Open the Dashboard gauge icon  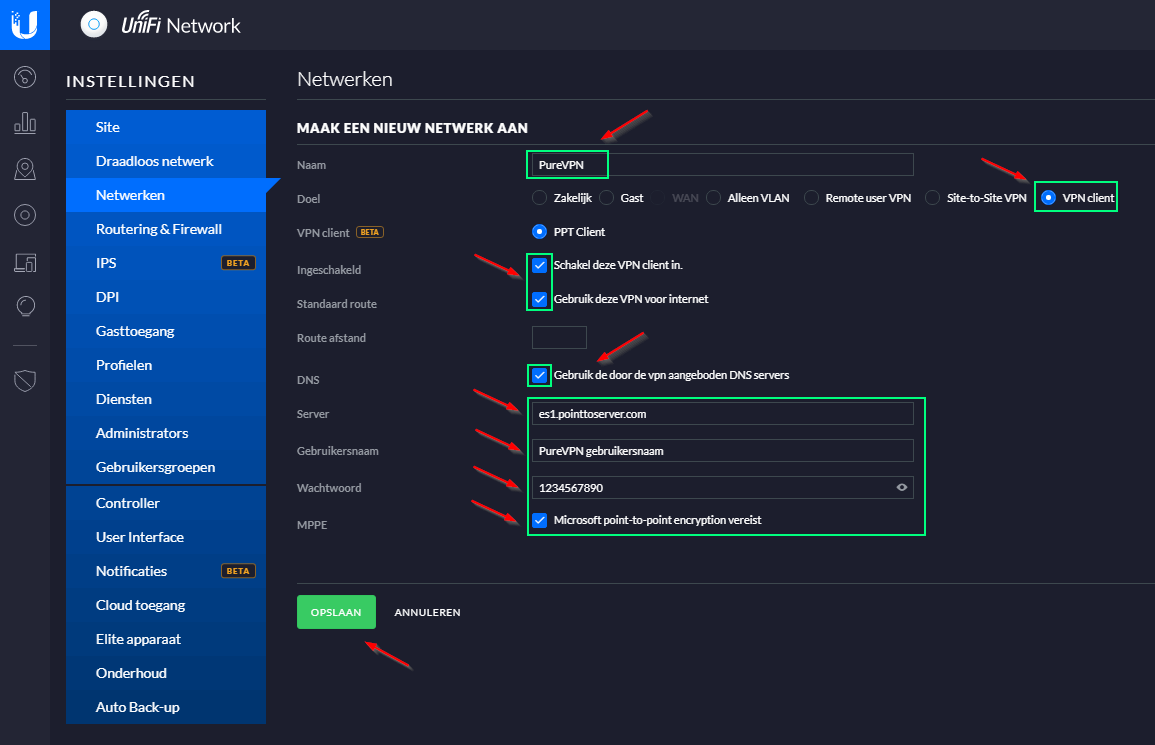[25, 77]
